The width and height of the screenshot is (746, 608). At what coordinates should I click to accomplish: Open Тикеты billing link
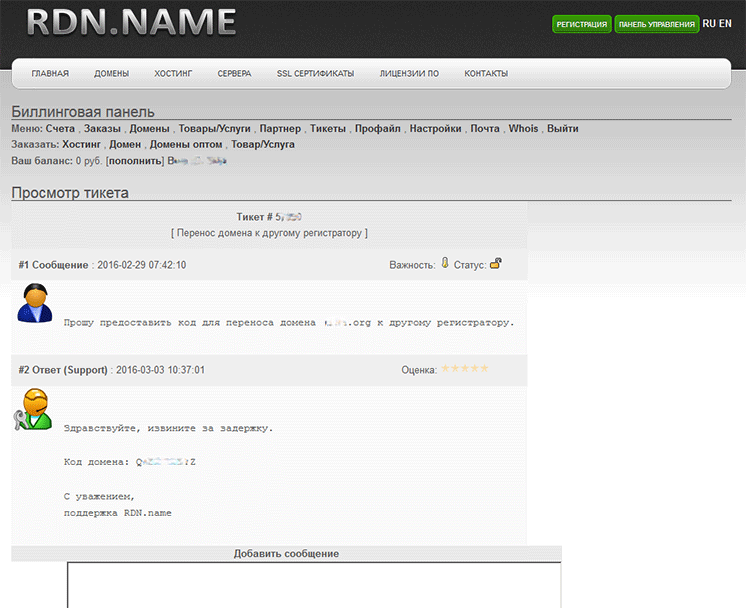pyautogui.click(x=328, y=128)
